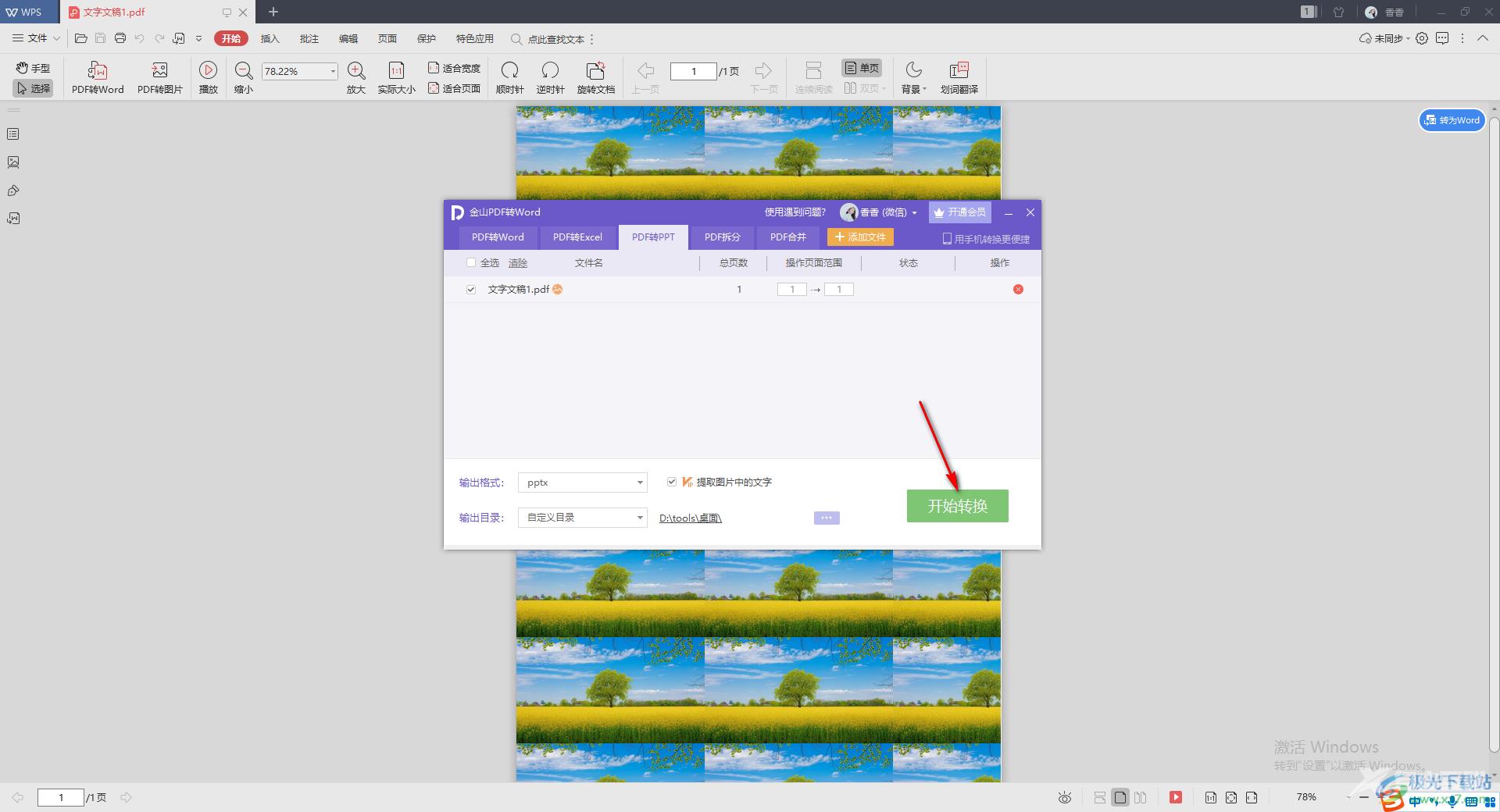Switch to the PDF转Excel tab
The width and height of the screenshot is (1500, 812).
pos(577,237)
